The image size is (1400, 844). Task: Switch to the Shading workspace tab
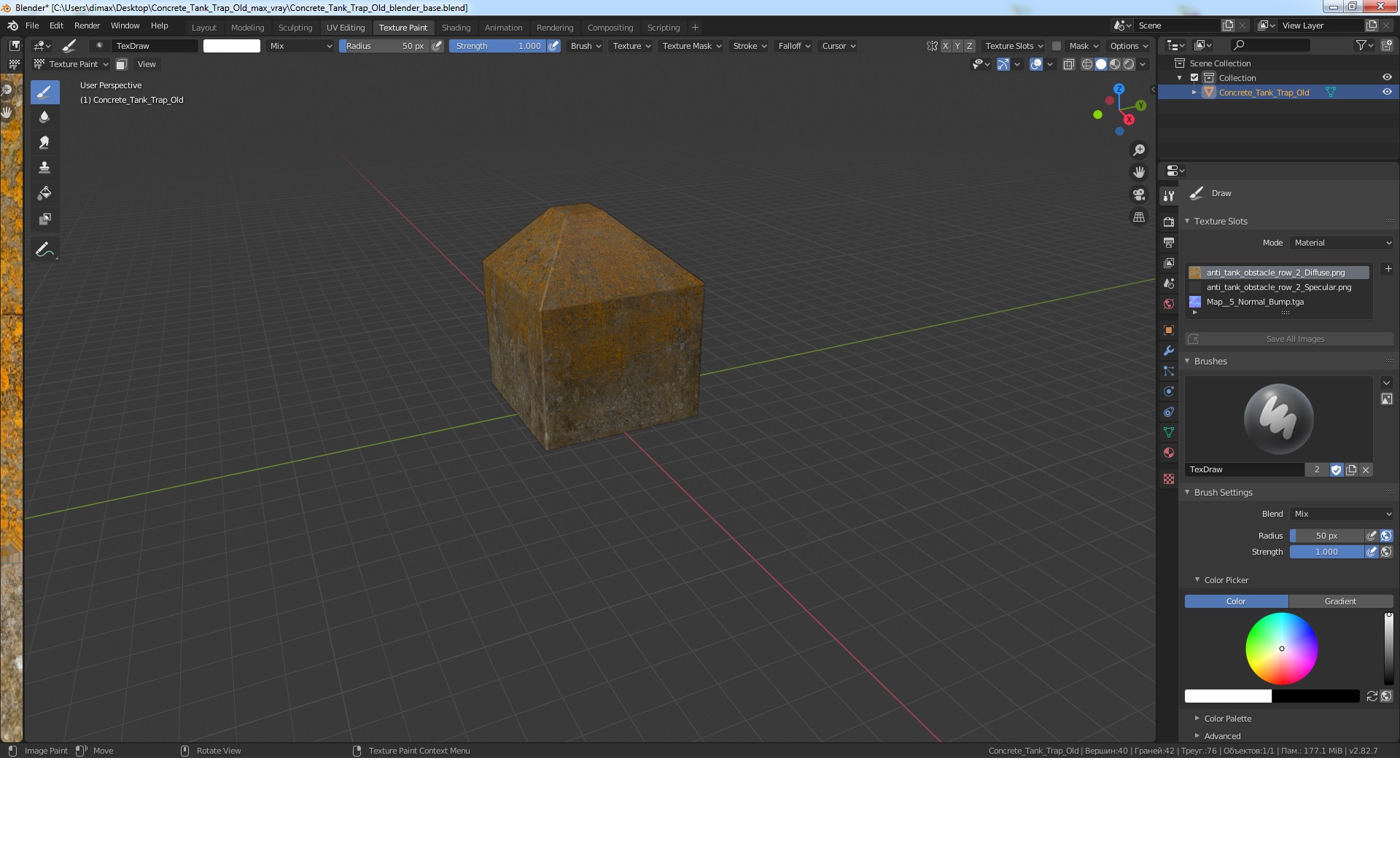[456, 28]
